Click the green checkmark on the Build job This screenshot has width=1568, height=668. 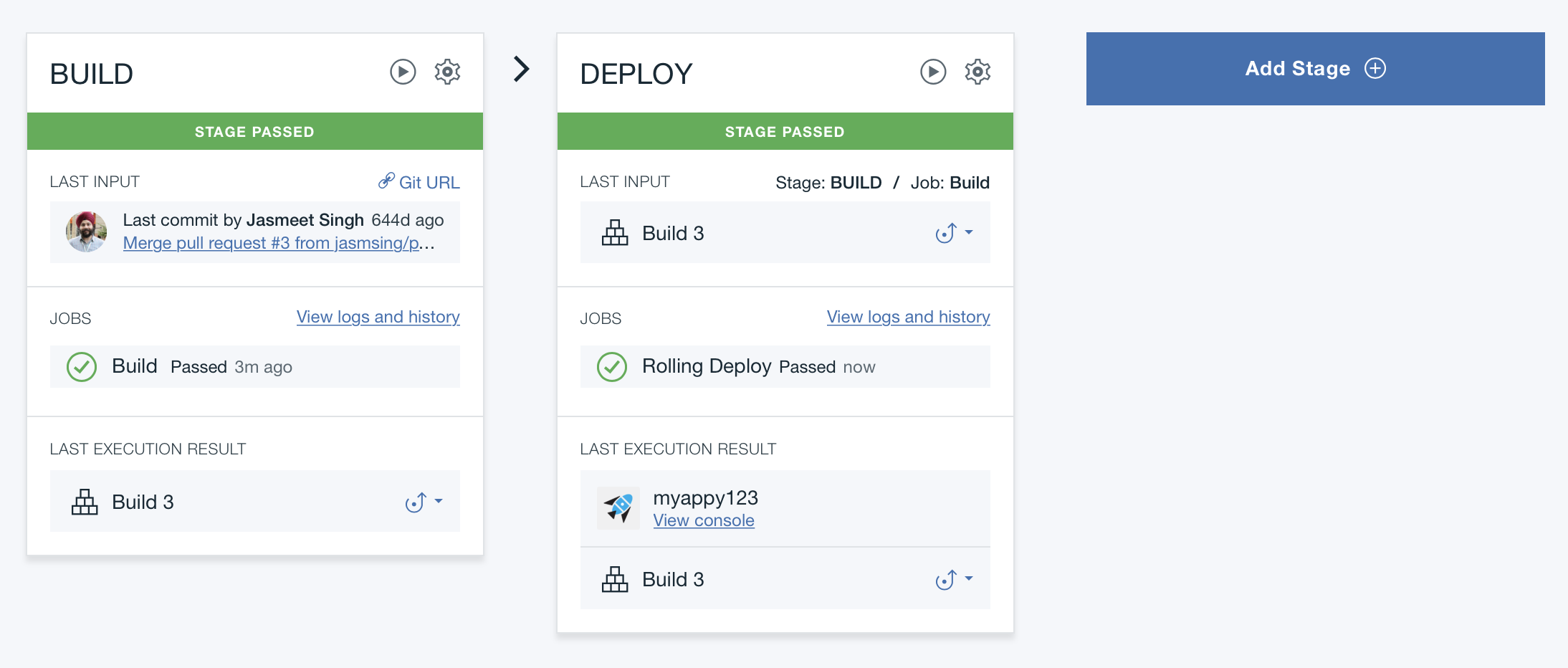click(82, 366)
